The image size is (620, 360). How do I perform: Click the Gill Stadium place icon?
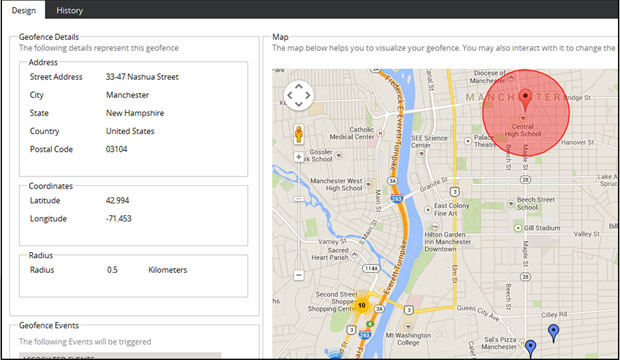(518, 228)
